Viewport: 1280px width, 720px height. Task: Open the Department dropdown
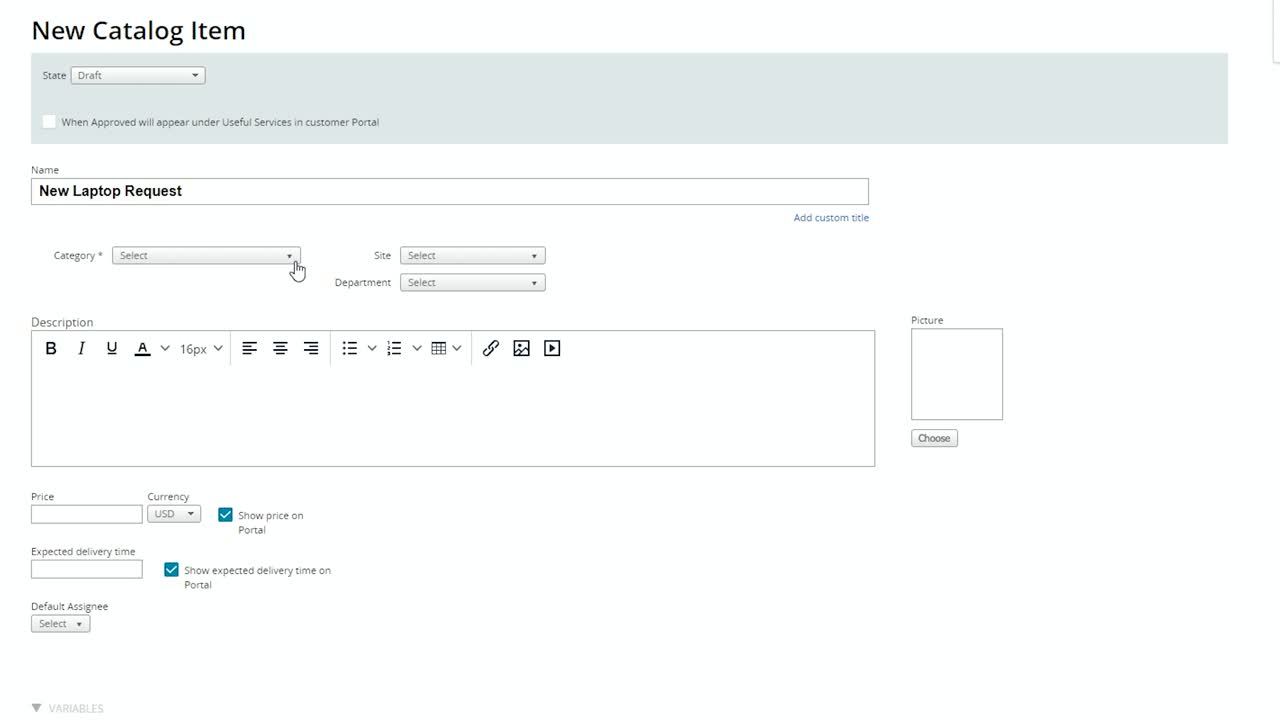tap(472, 283)
